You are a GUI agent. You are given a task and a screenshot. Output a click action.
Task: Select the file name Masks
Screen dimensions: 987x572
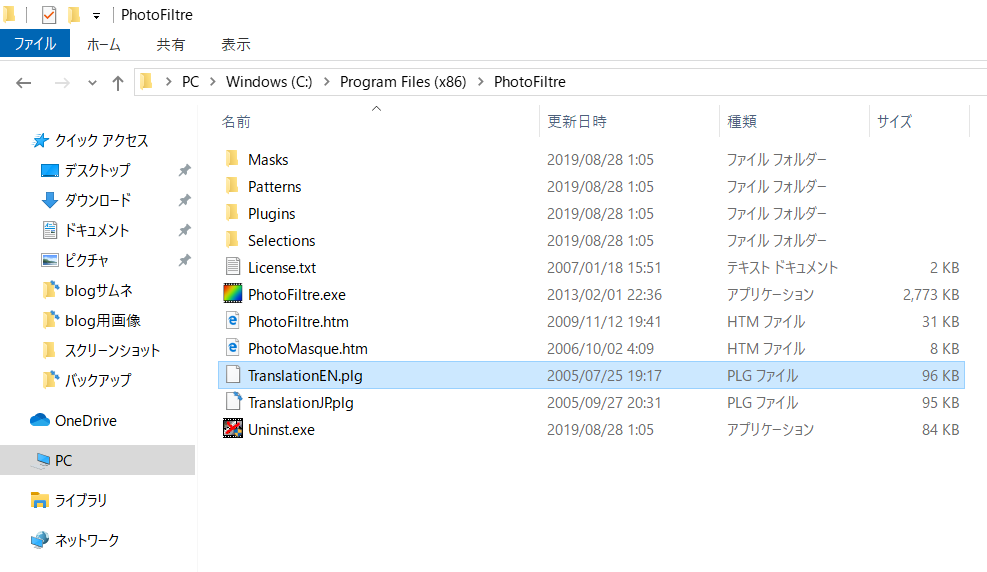pyautogui.click(x=268, y=160)
